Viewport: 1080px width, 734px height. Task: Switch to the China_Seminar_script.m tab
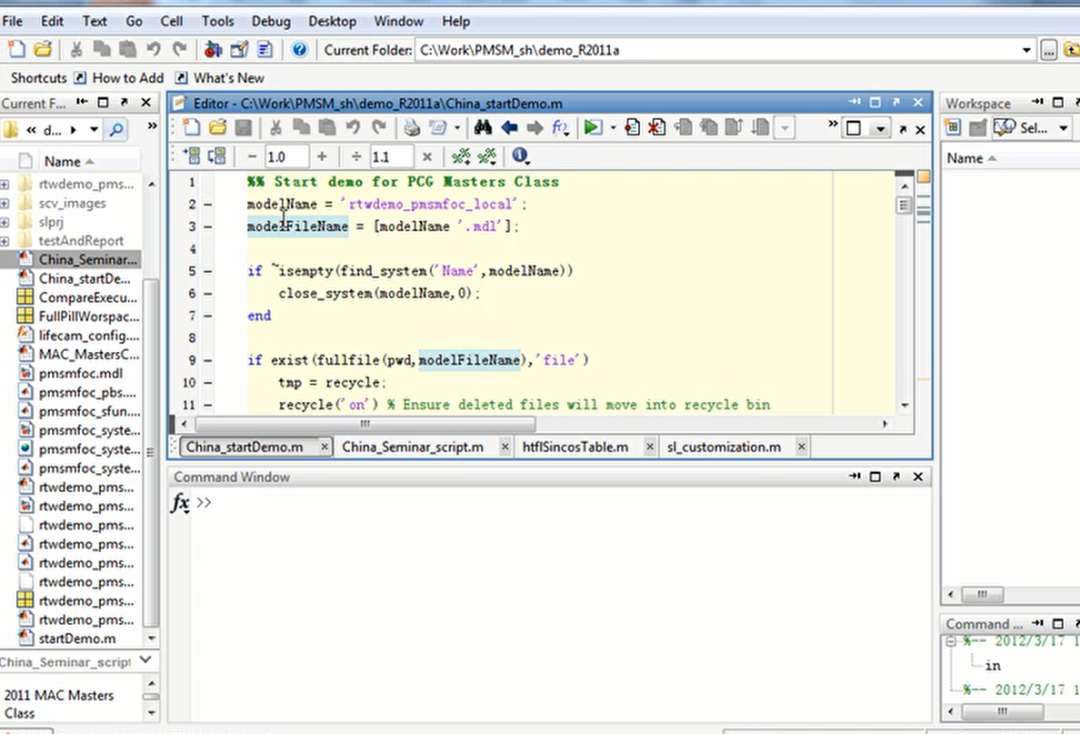pos(412,447)
